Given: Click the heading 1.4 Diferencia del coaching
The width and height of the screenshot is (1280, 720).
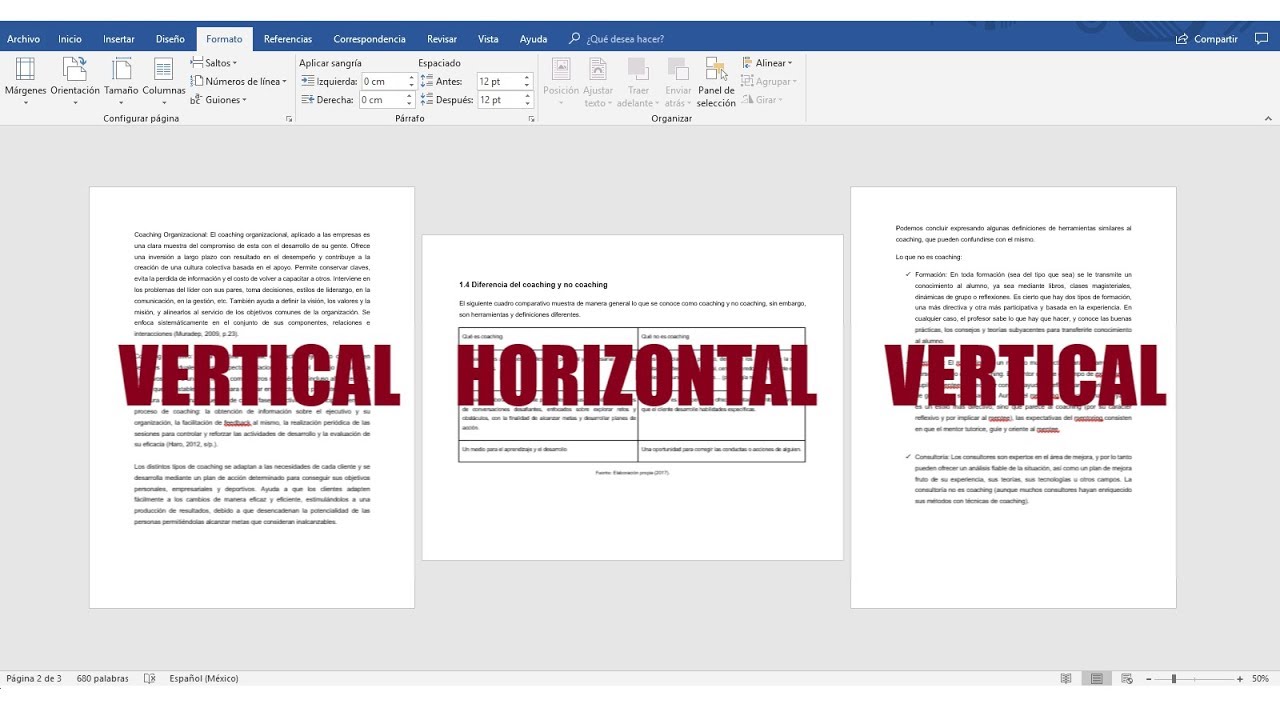Looking at the screenshot, I should coord(533,285).
